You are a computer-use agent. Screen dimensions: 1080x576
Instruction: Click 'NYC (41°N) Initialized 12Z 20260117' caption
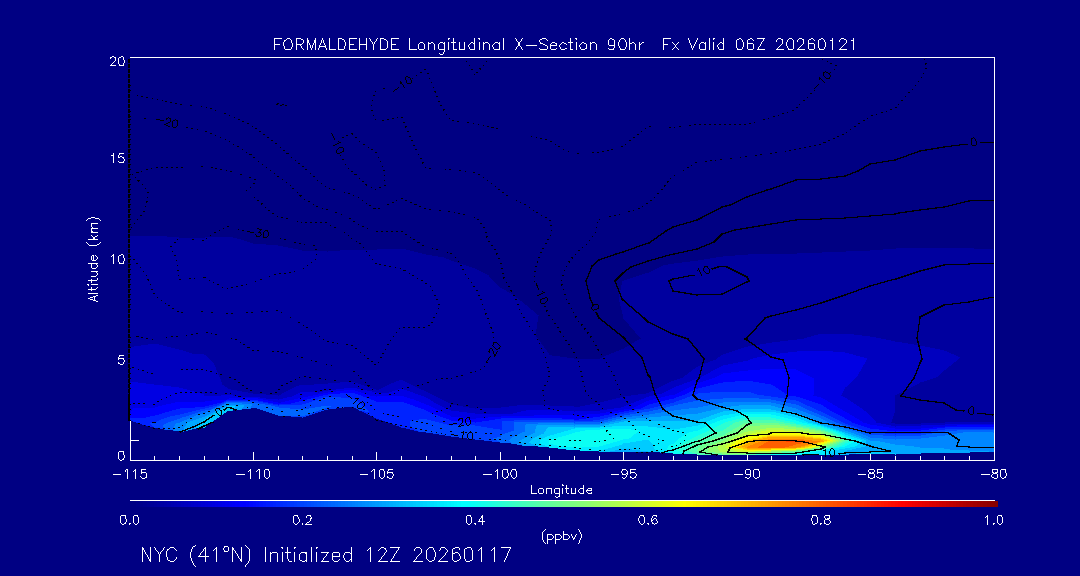(326, 555)
